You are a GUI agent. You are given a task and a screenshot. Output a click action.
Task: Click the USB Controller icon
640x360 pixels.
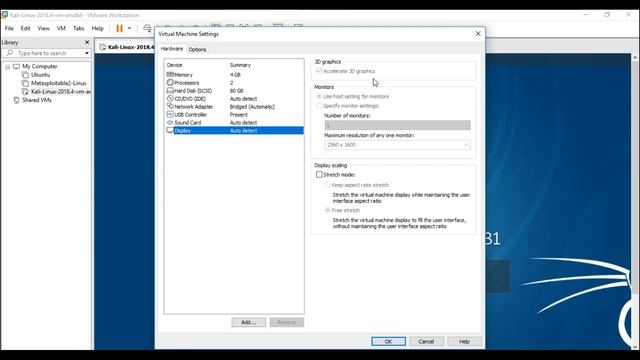(170, 114)
